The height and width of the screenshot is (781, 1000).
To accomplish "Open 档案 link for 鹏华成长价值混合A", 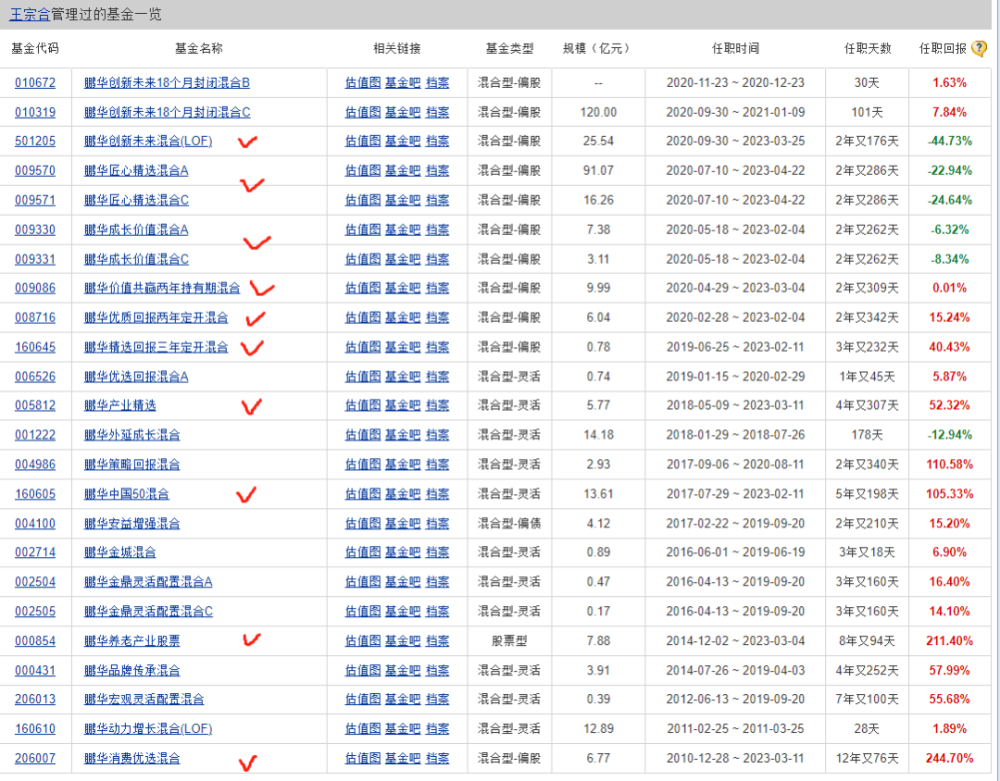I will 438,230.
